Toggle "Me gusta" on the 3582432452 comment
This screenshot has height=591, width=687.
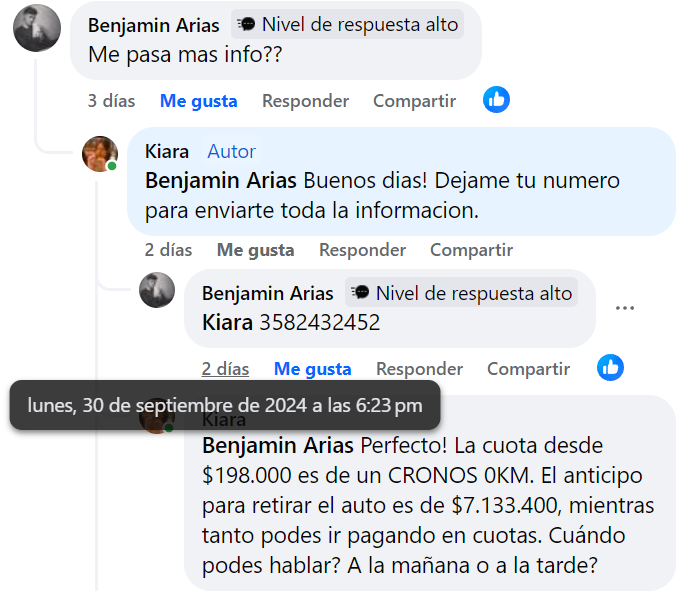[x=312, y=369]
